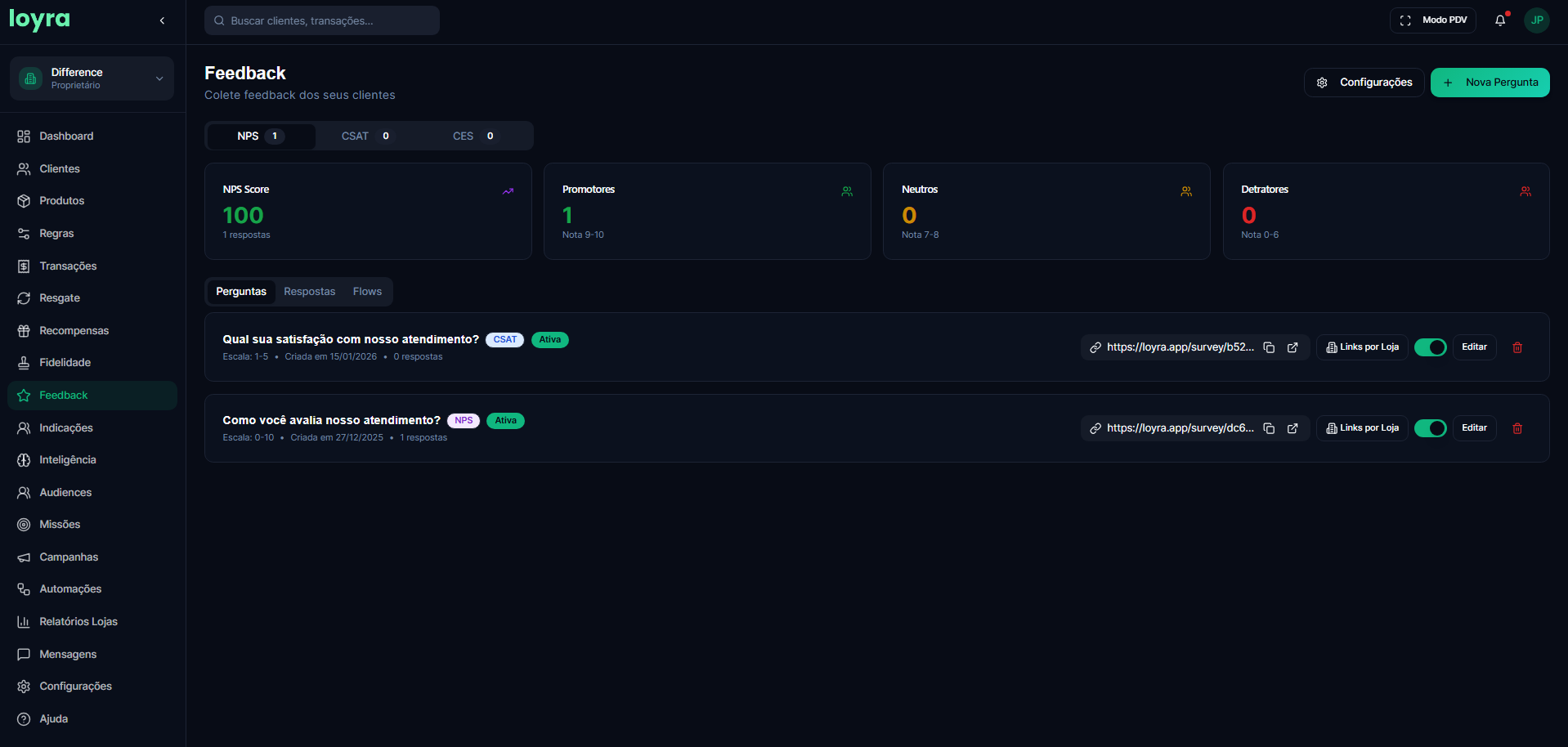
Task: Edit the CSAT satisfaction question
Action: 1474,347
